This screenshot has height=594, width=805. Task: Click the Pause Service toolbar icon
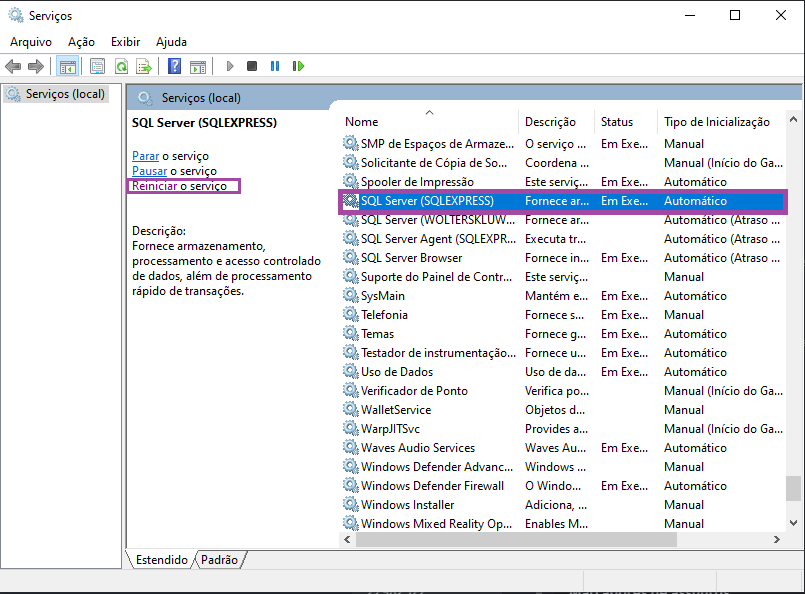pos(275,66)
